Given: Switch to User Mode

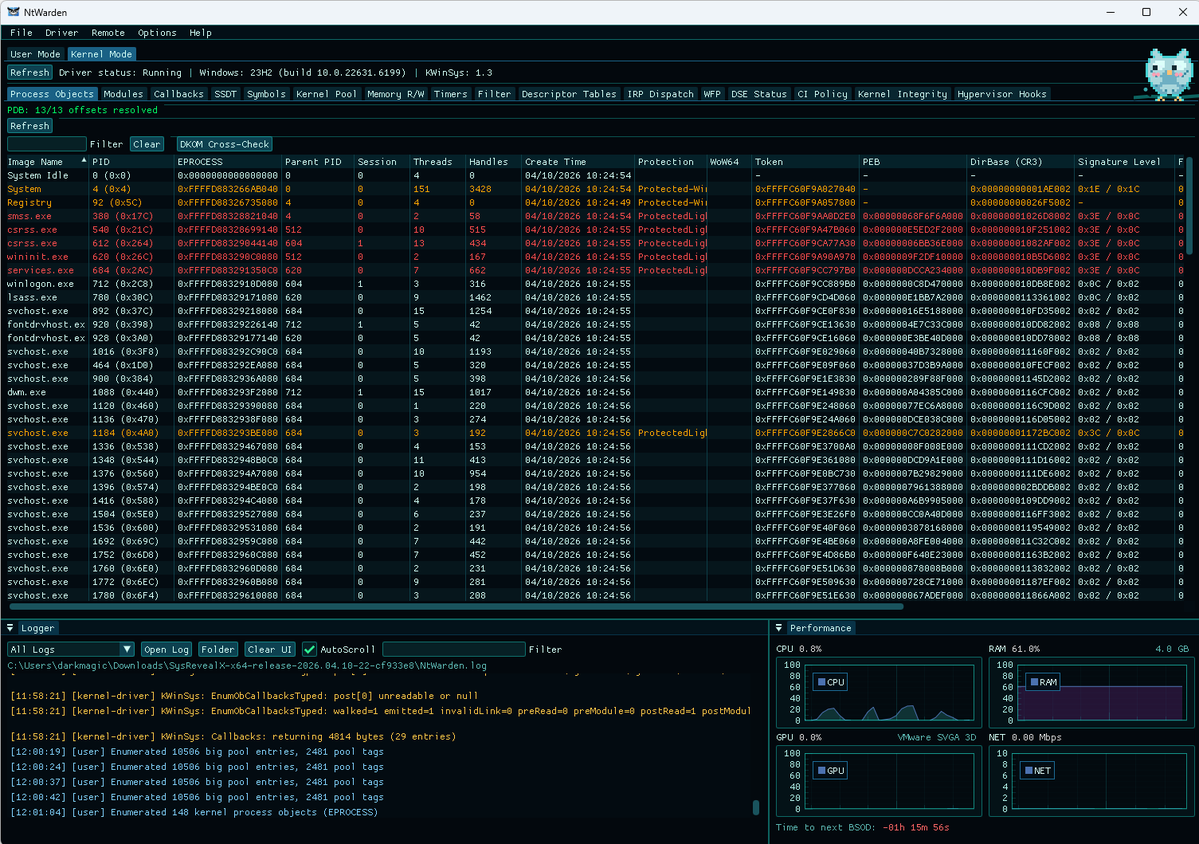Looking at the screenshot, I should point(35,54).
